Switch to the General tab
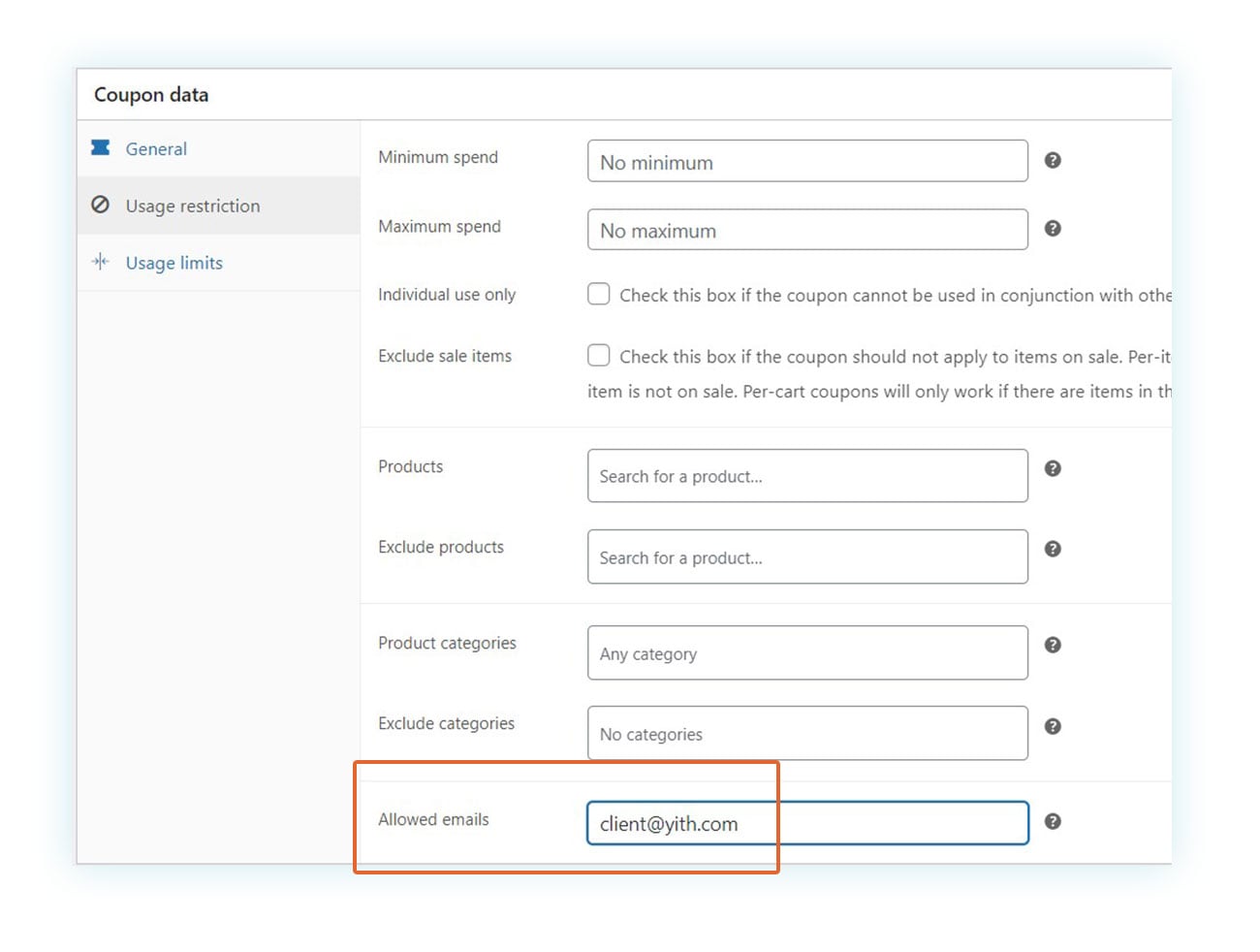1260x952 pixels. coord(156,149)
